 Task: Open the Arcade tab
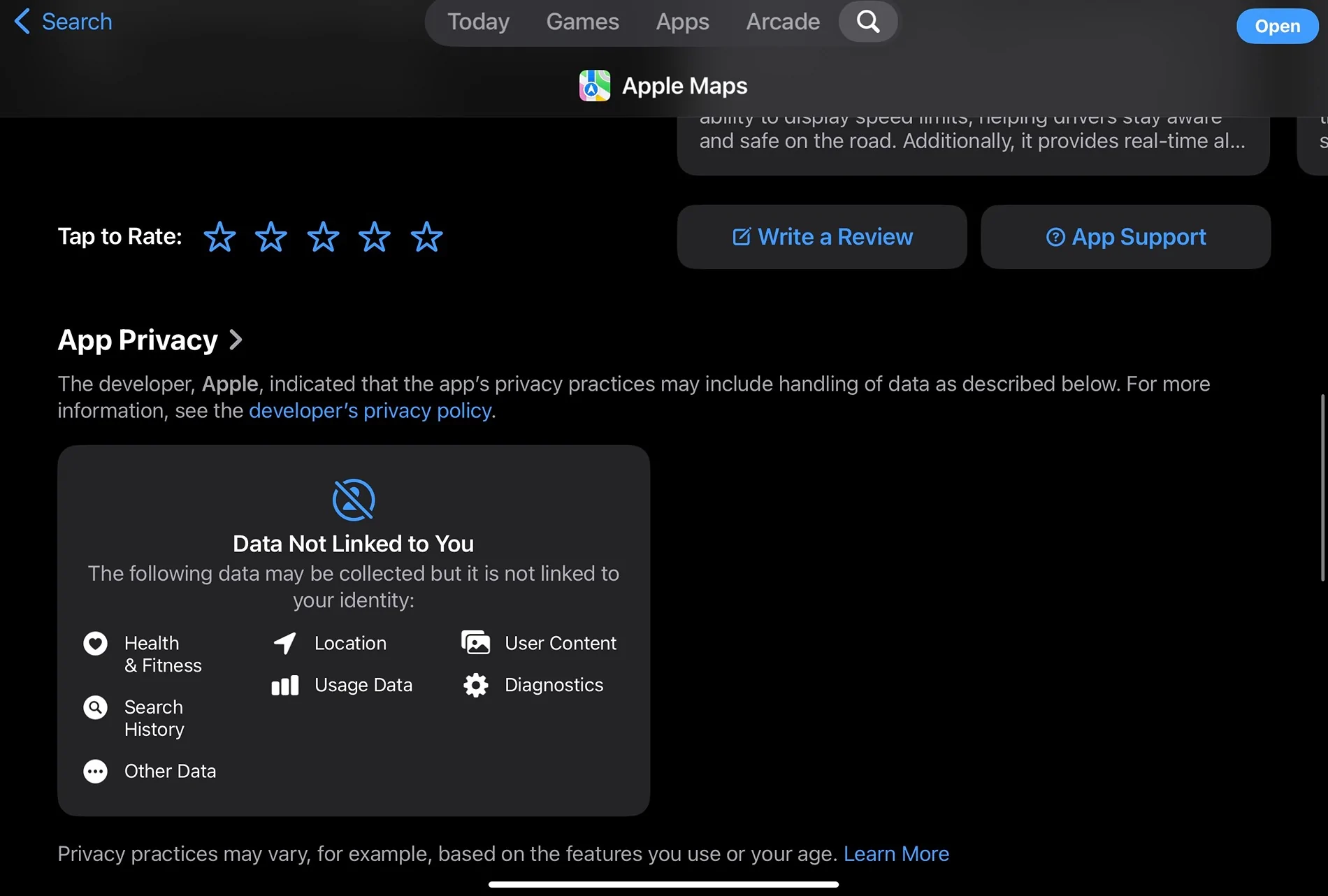pos(783,22)
